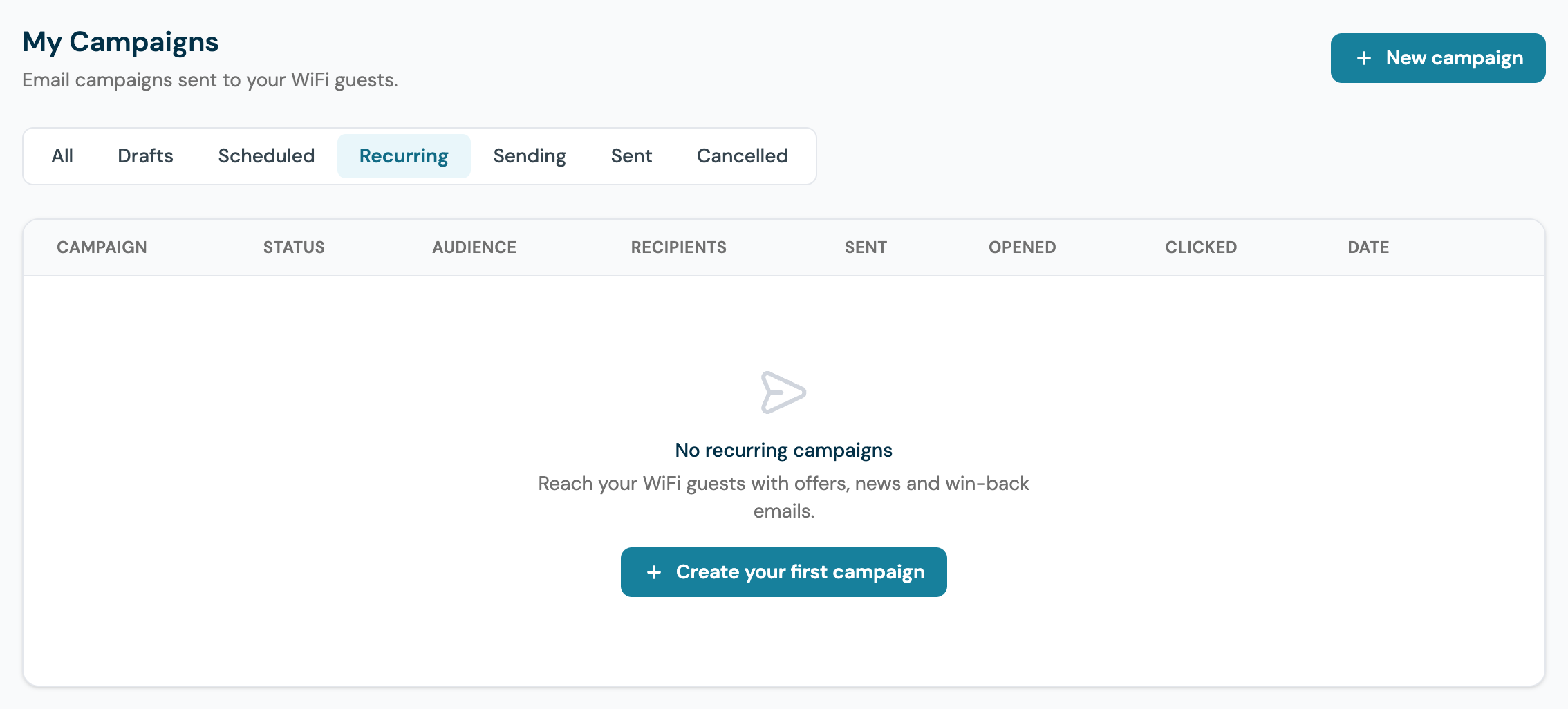The image size is (1568, 709).
Task: Show the Sending campaigns tab
Action: click(x=530, y=156)
